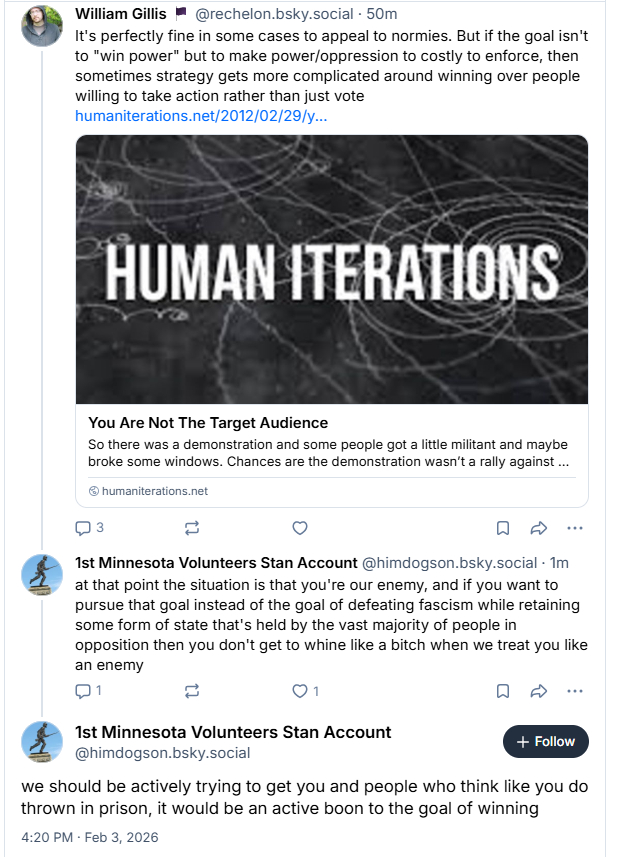The width and height of the screenshot is (631, 857).
Task: Open the humaniterations.net article link
Action: click(x=201, y=116)
